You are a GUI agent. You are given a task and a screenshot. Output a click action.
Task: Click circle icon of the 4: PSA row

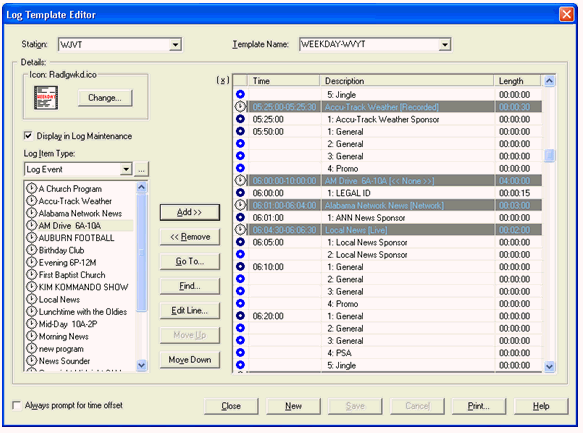coord(240,352)
